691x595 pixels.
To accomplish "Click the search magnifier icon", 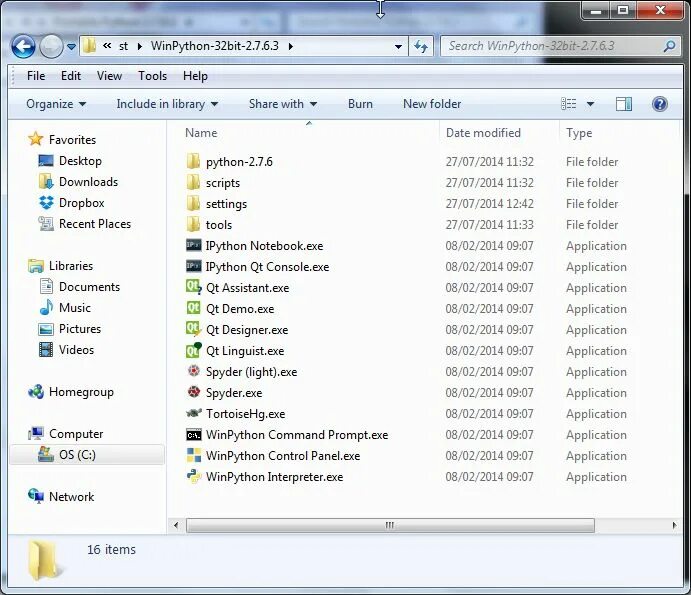I will pos(670,46).
